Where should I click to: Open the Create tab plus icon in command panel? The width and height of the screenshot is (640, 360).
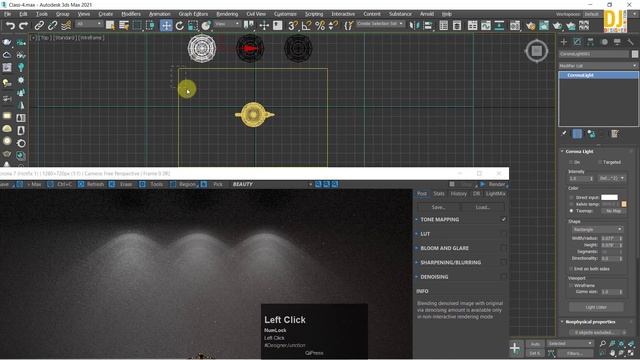pyautogui.click(x=564, y=42)
